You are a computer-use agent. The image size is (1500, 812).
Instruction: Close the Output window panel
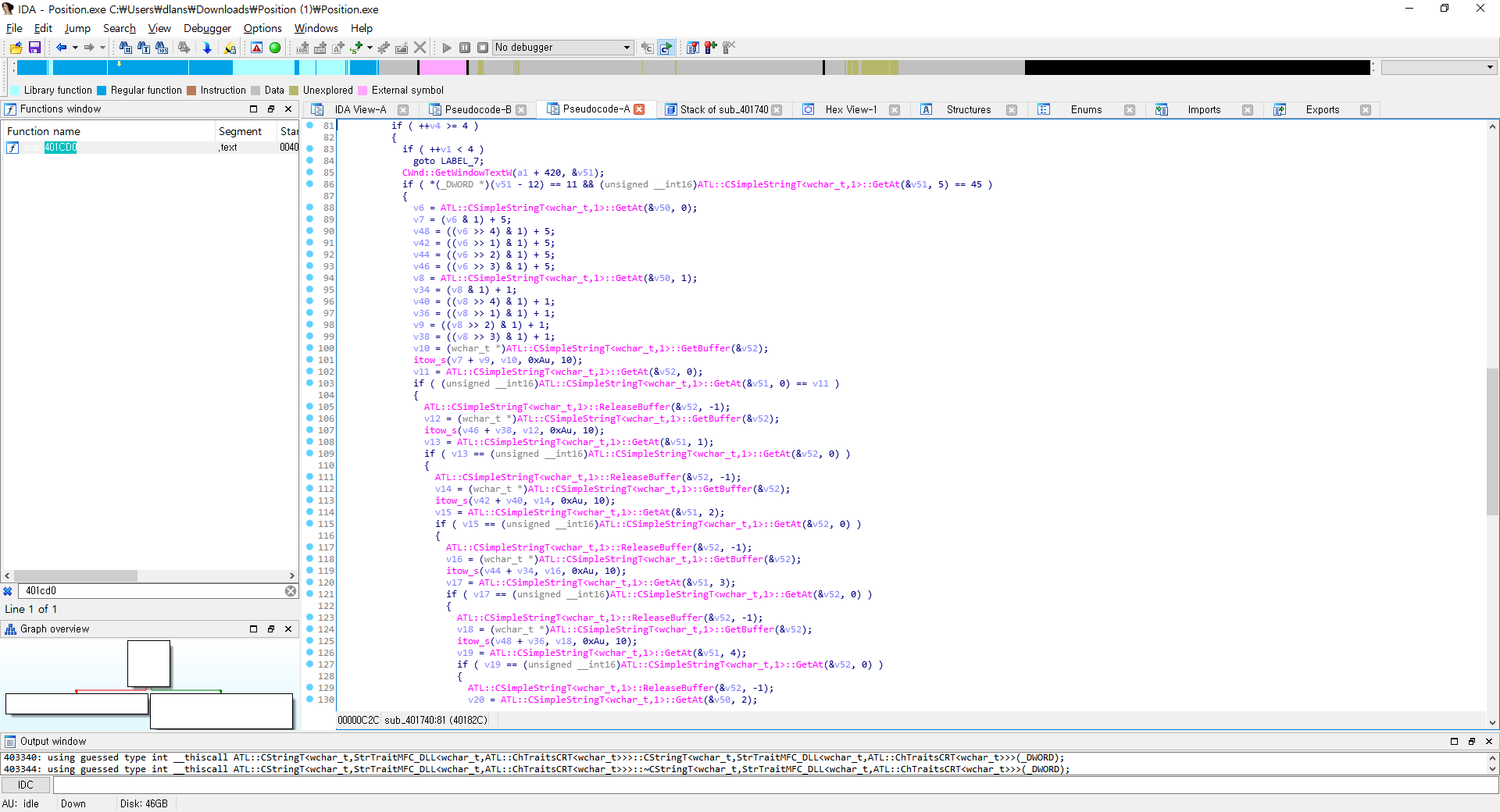(x=1488, y=741)
